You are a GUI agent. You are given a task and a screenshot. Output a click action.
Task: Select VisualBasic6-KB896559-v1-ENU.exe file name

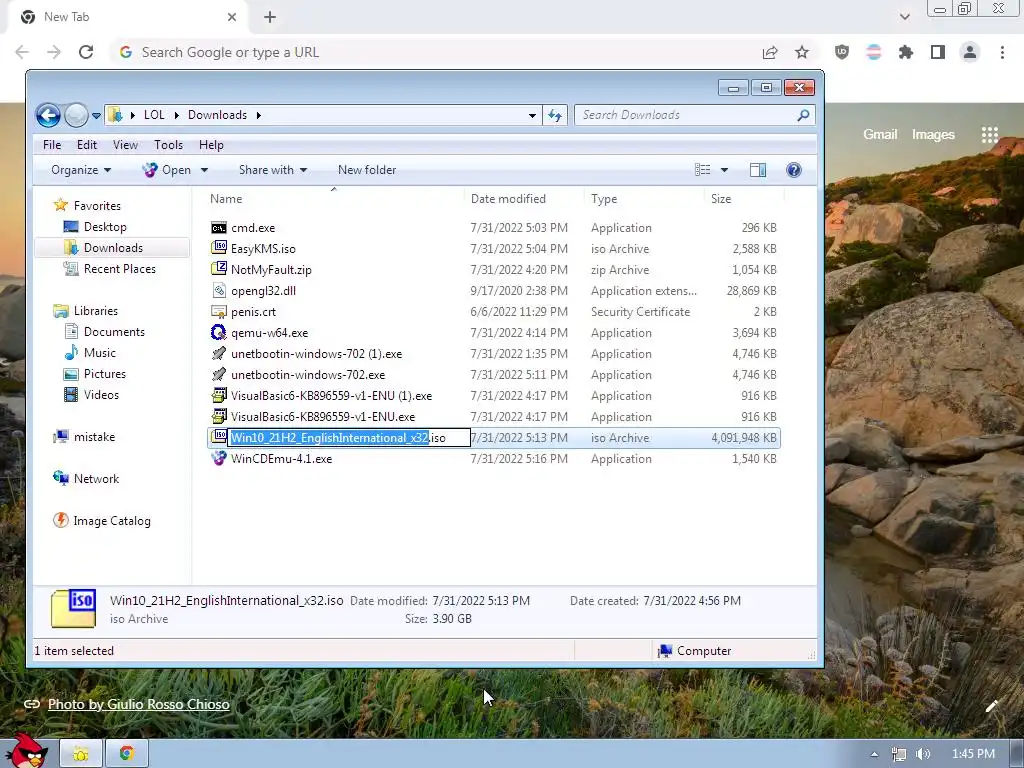323,417
